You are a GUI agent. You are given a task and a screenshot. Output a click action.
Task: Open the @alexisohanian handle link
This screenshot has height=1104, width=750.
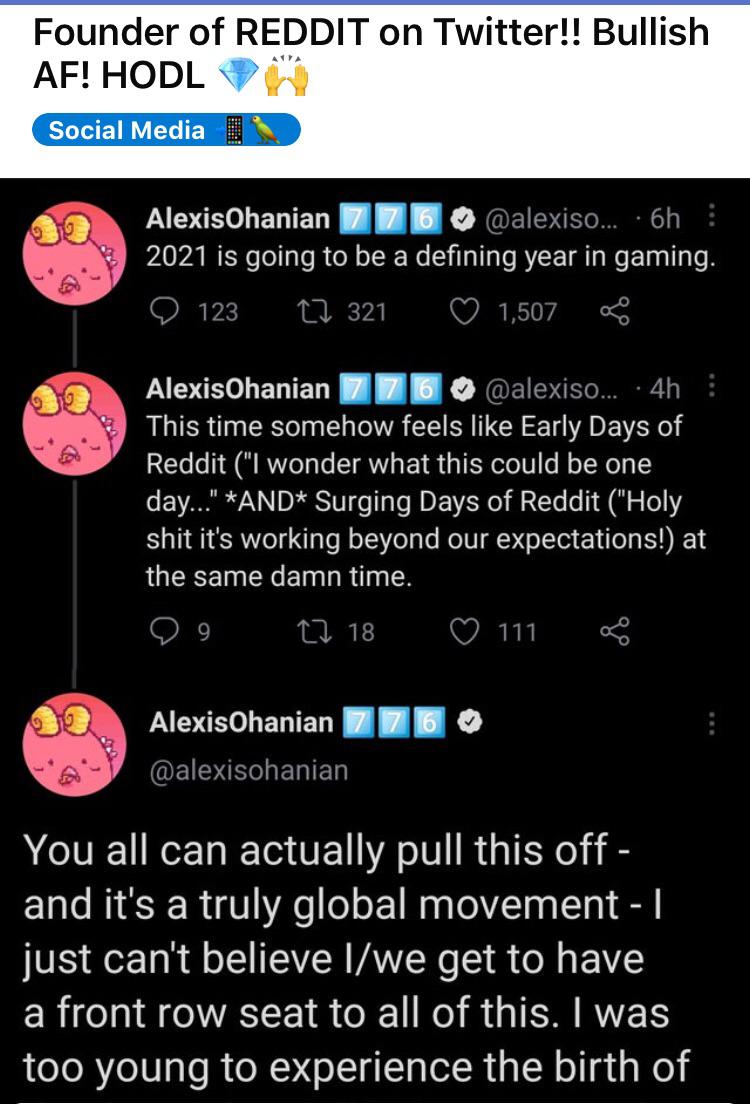coord(248,770)
